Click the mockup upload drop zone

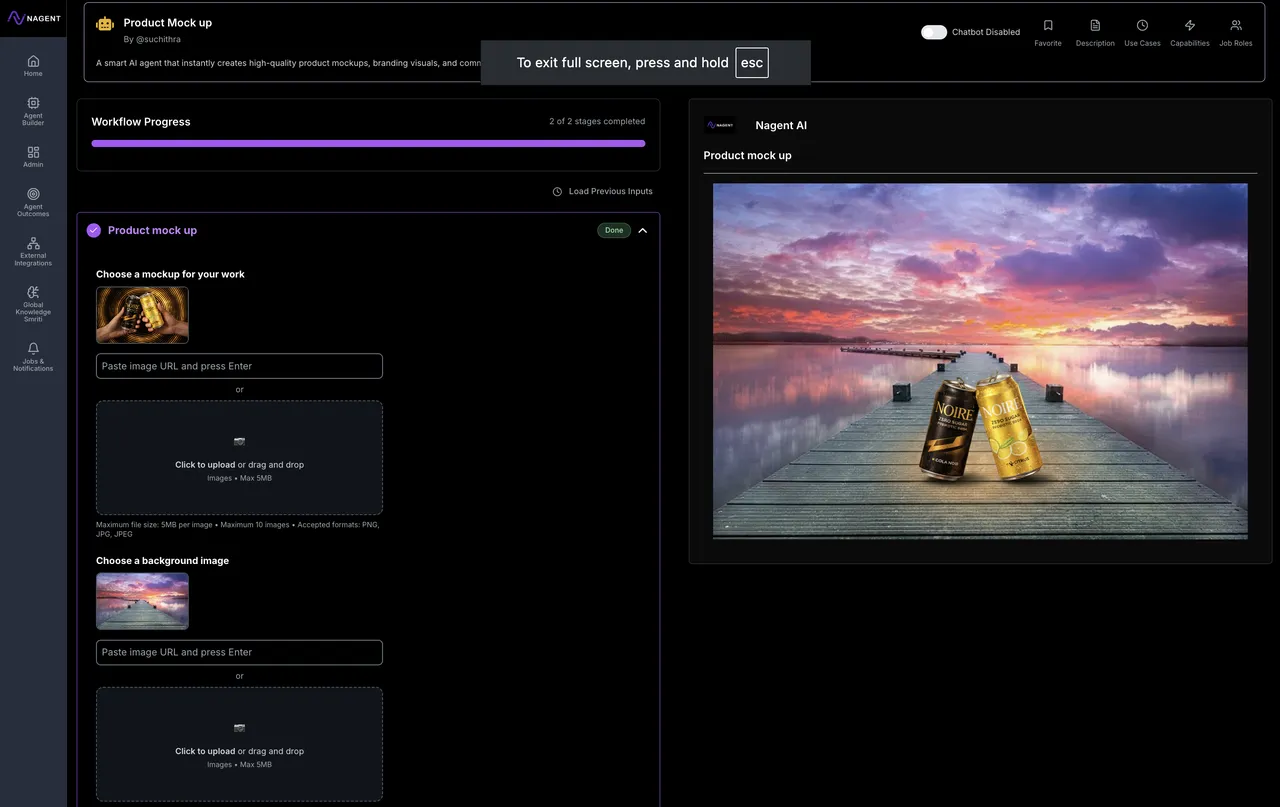pyautogui.click(x=239, y=458)
